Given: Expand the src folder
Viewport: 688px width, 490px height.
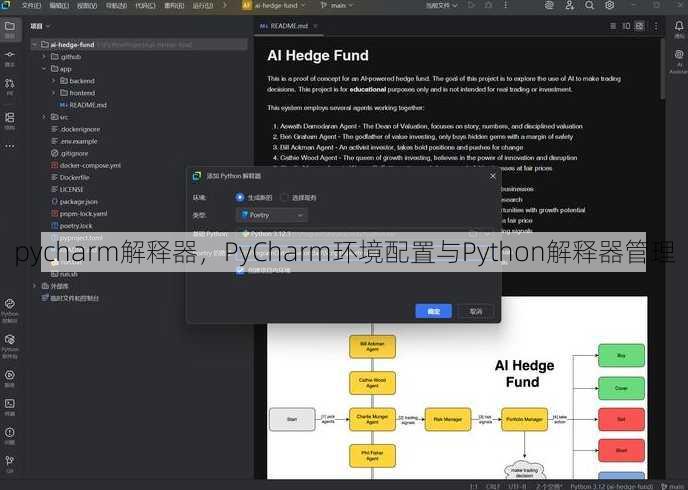Looking at the screenshot, I should pyautogui.click(x=44, y=117).
